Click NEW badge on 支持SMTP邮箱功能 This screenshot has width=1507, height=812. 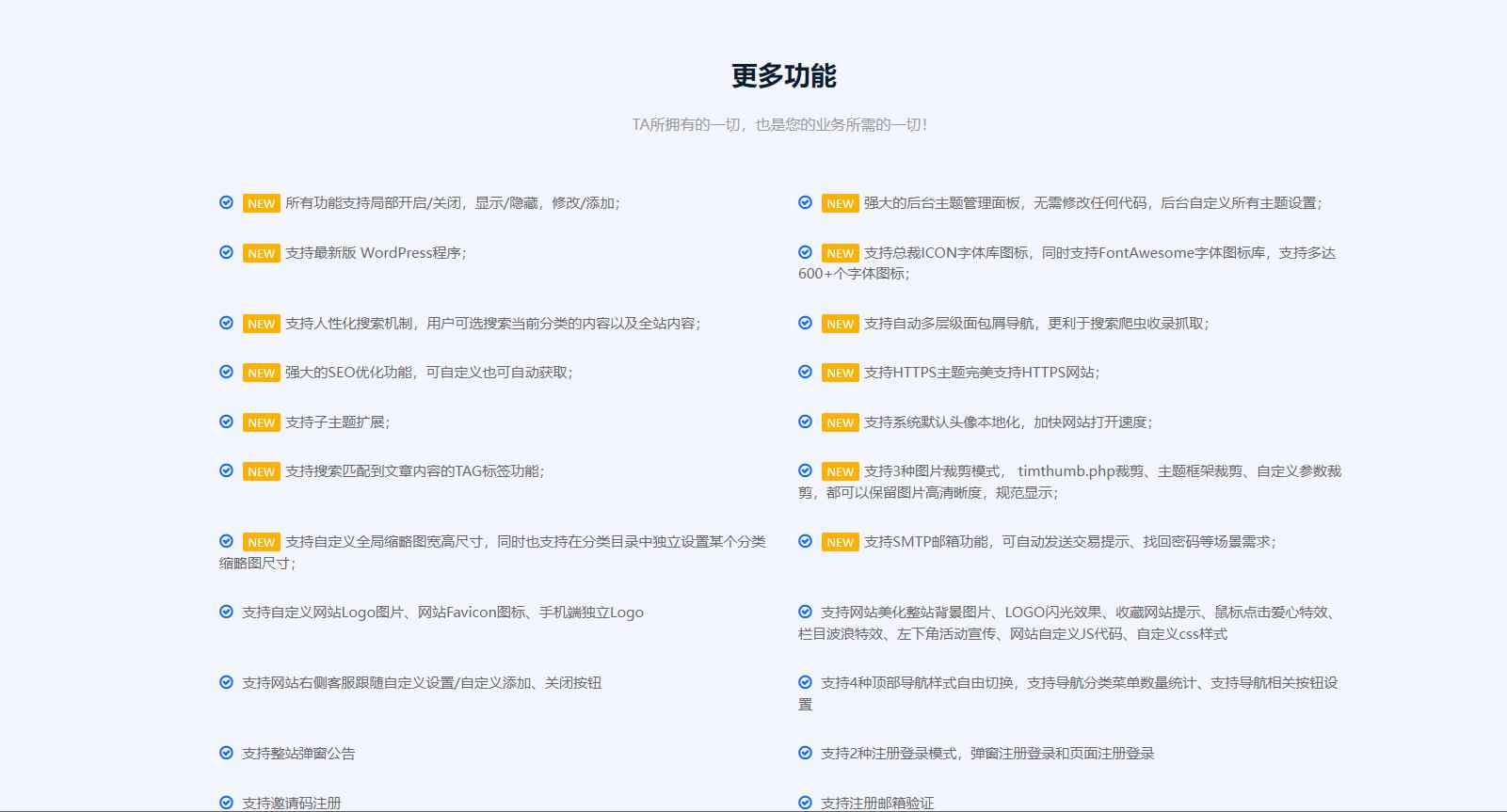coord(841,542)
